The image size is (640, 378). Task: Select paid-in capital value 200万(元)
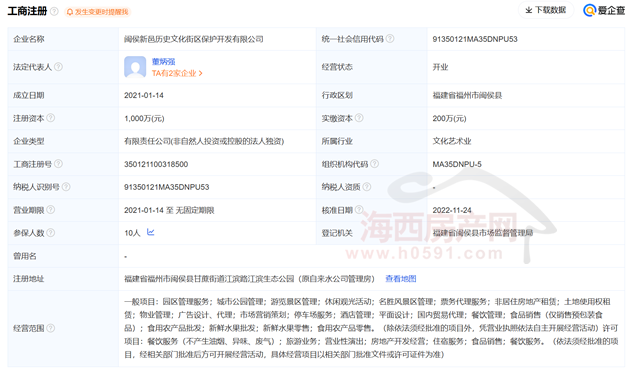[449, 118]
